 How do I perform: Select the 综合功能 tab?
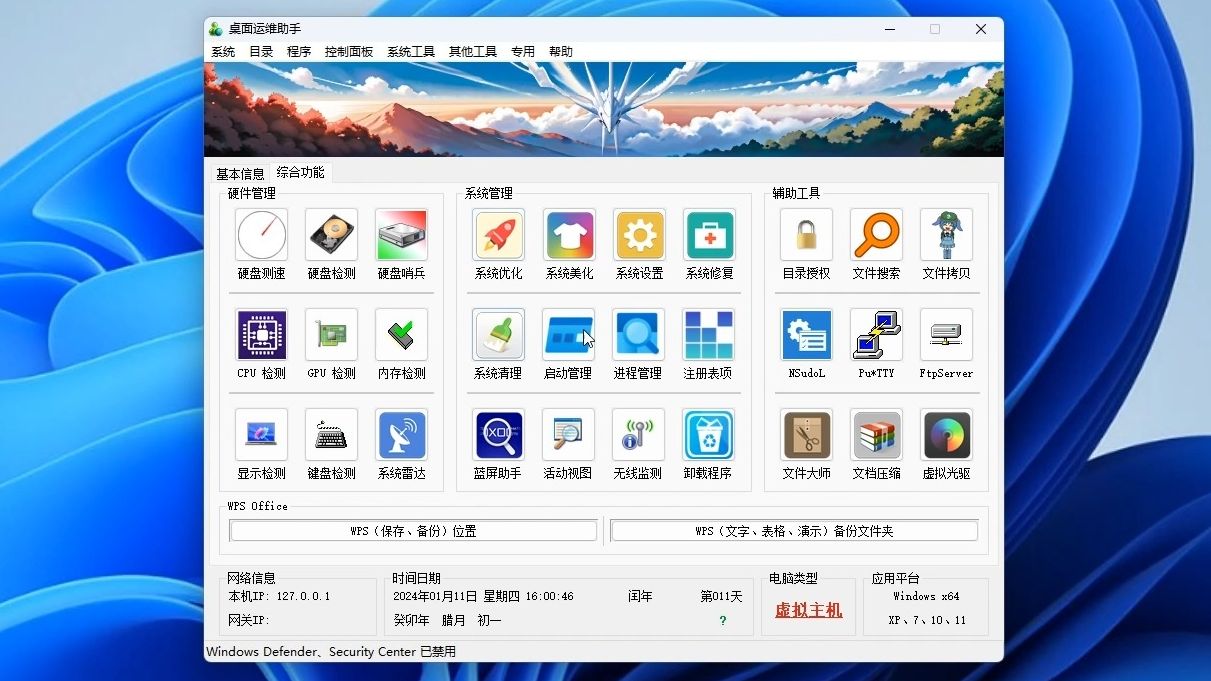pyautogui.click(x=301, y=172)
